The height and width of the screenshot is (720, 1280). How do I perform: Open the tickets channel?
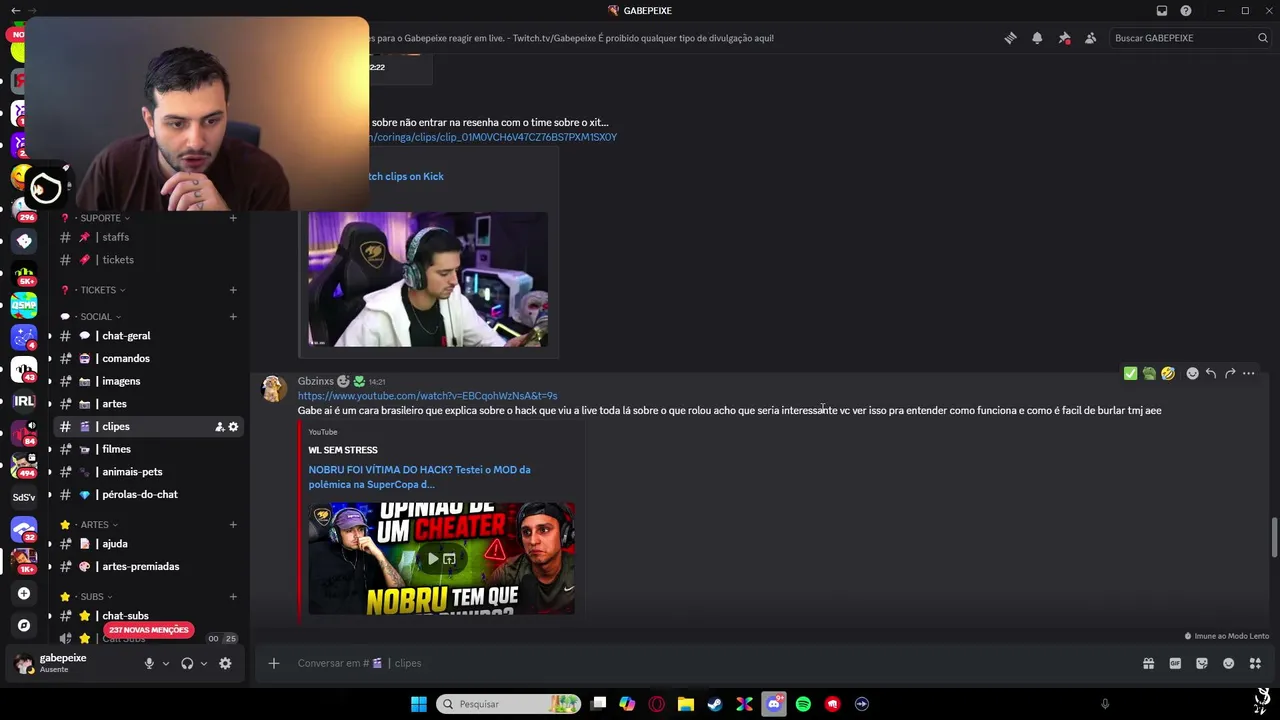[148, 260]
